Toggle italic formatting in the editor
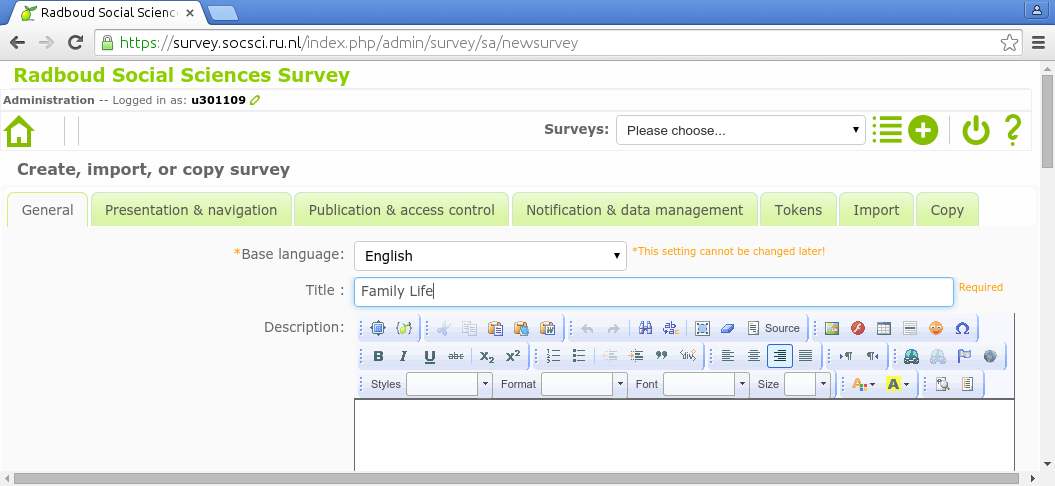The image size is (1055, 486). (x=403, y=356)
